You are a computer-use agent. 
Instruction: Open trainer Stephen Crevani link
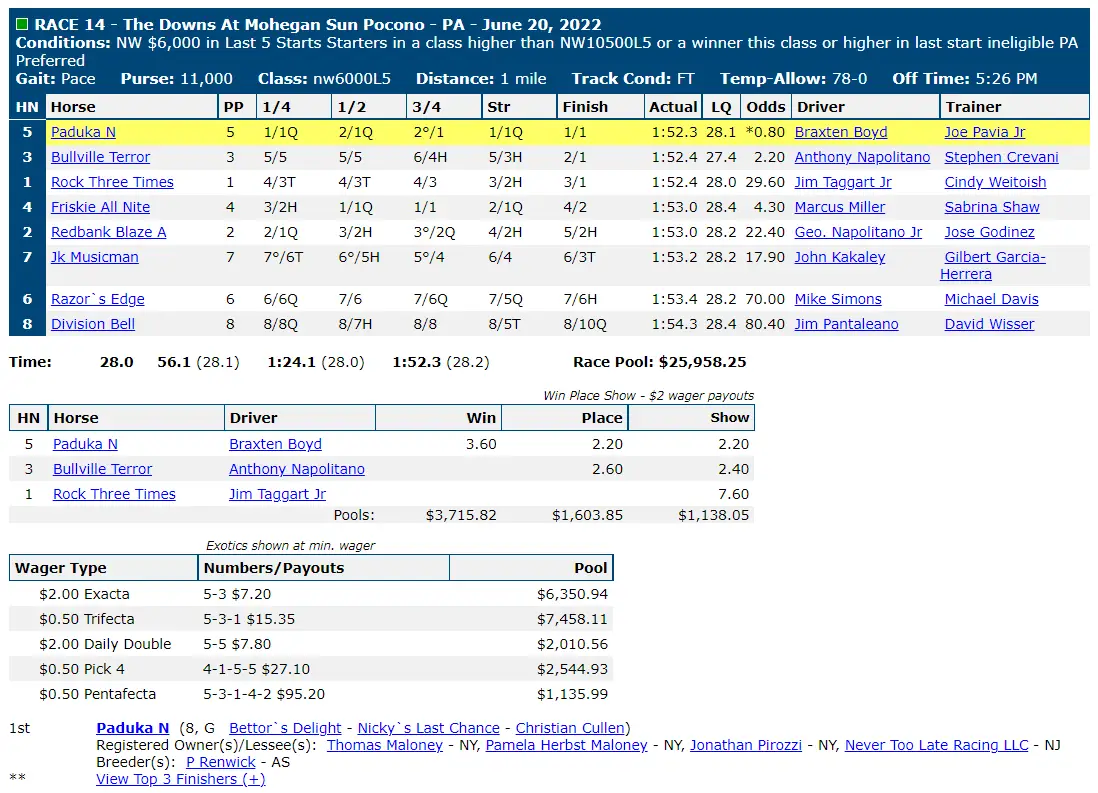click(1001, 158)
